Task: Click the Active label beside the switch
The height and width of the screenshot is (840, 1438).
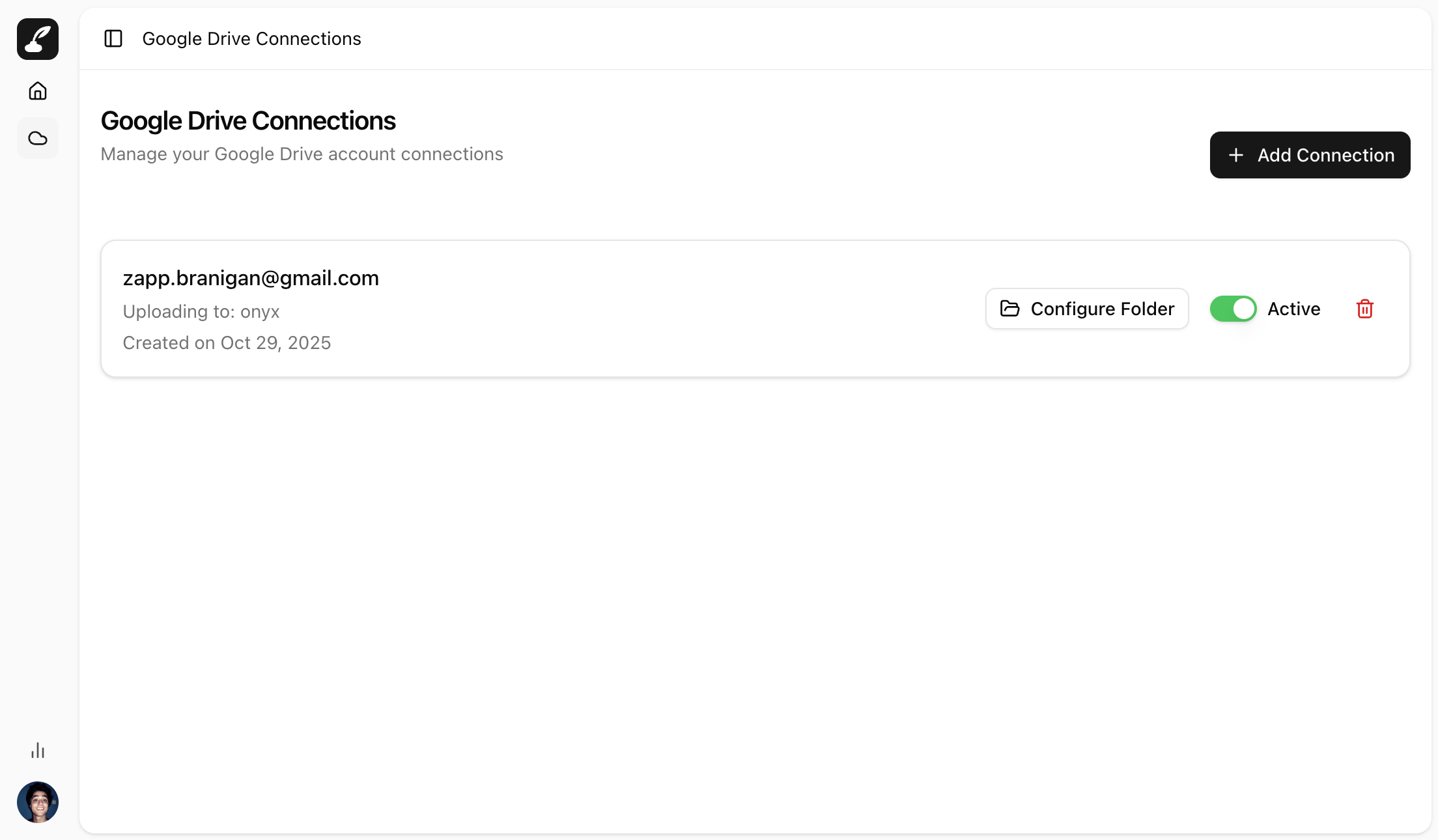Action: [x=1293, y=309]
